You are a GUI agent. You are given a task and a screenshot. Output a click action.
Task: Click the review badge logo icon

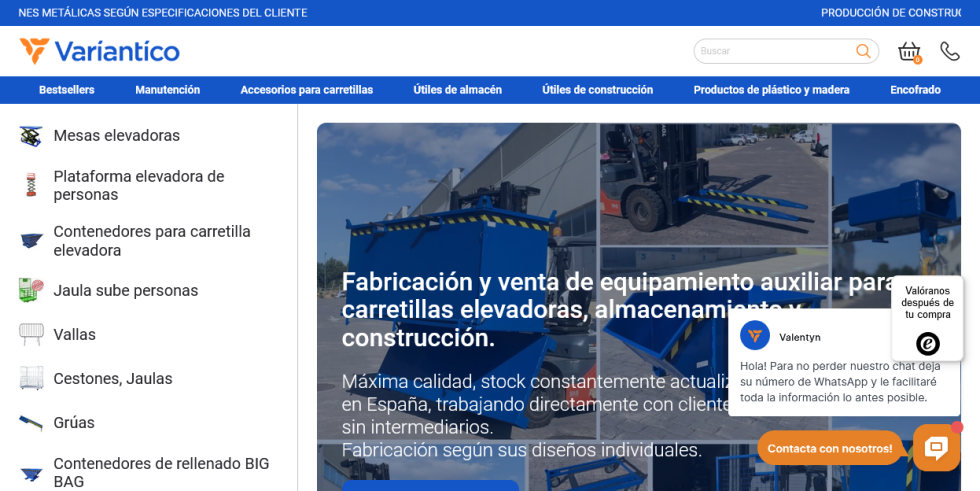[x=928, y=344]
